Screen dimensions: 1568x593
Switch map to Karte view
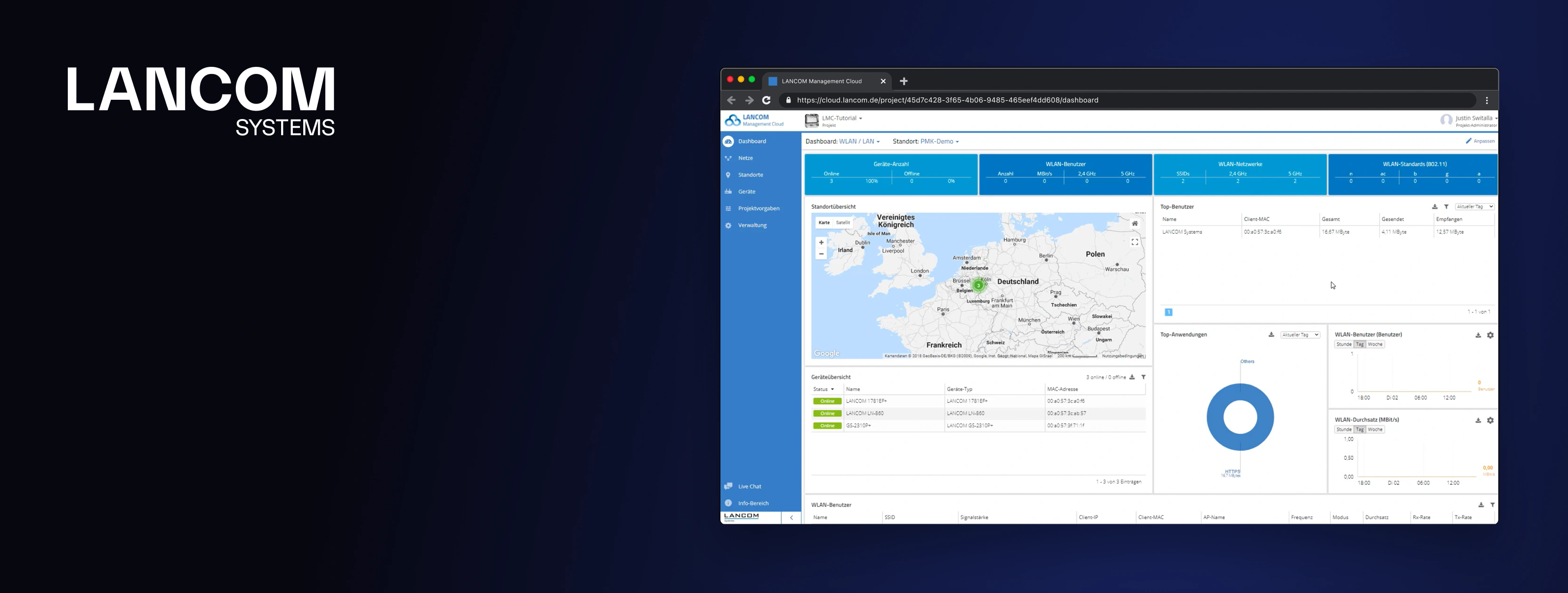[824, 223]
